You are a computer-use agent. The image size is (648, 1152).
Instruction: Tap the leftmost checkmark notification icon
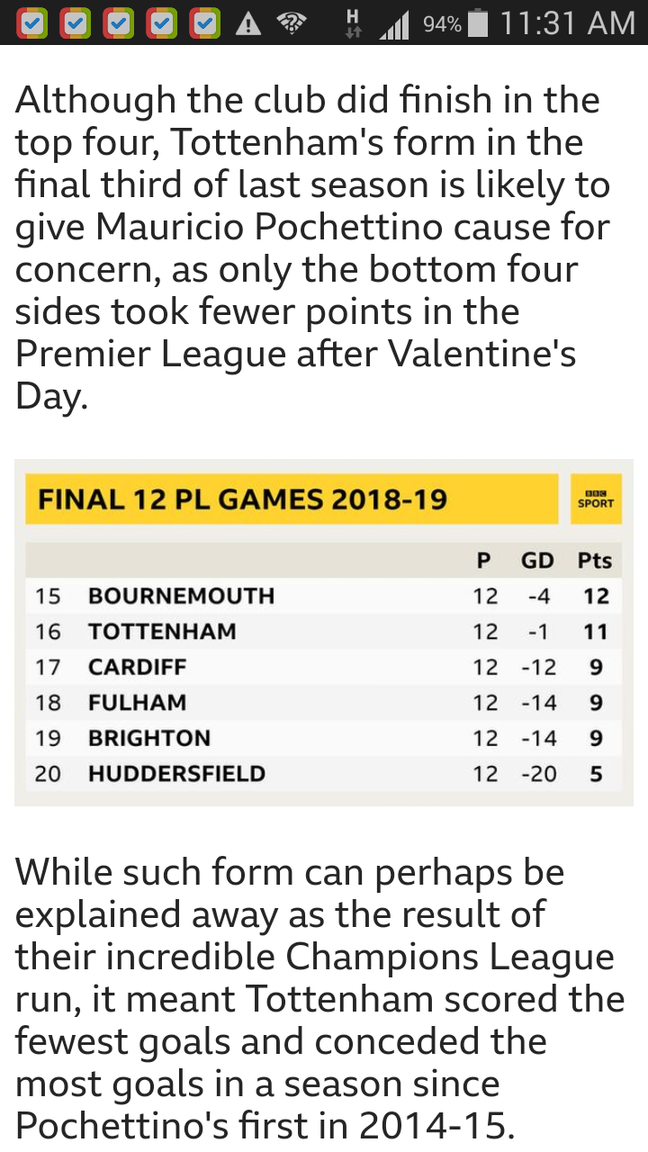point(33,22)
